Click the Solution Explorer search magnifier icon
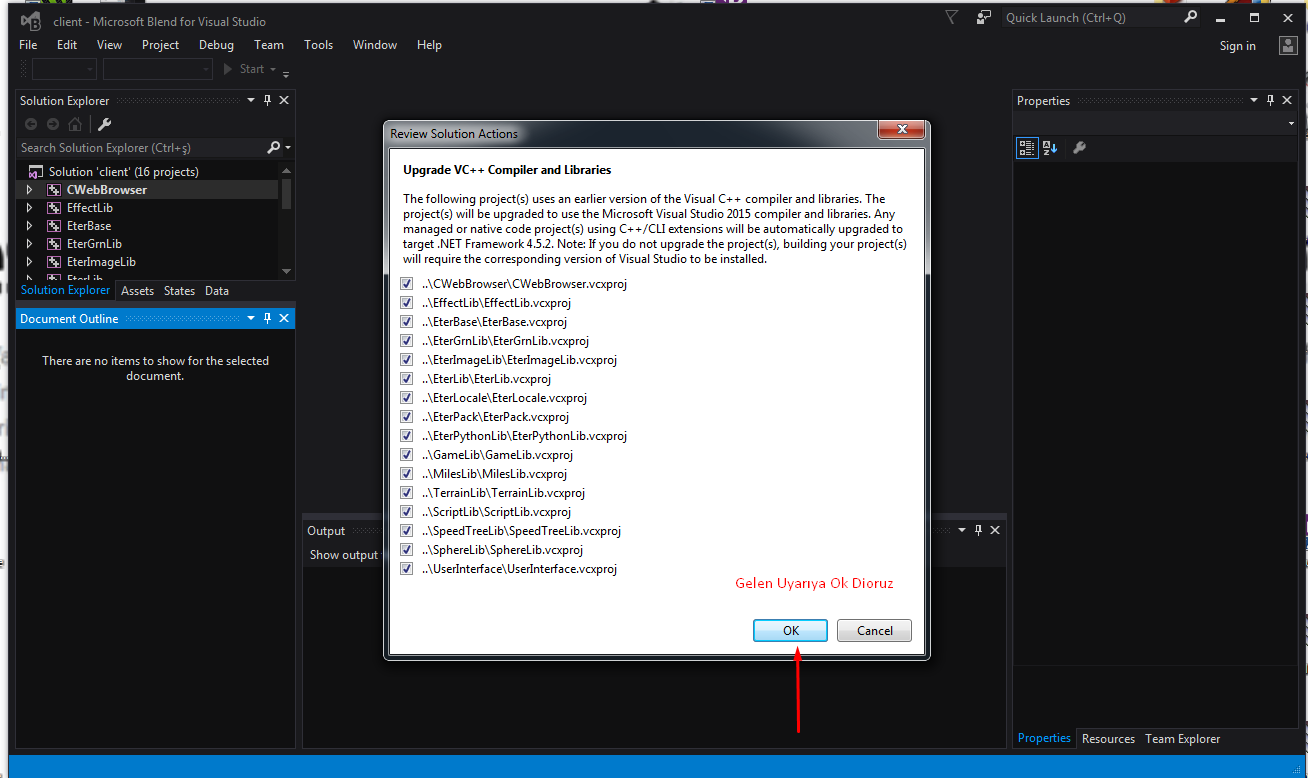The image size is (1308, 778). (x=274, y=147)
